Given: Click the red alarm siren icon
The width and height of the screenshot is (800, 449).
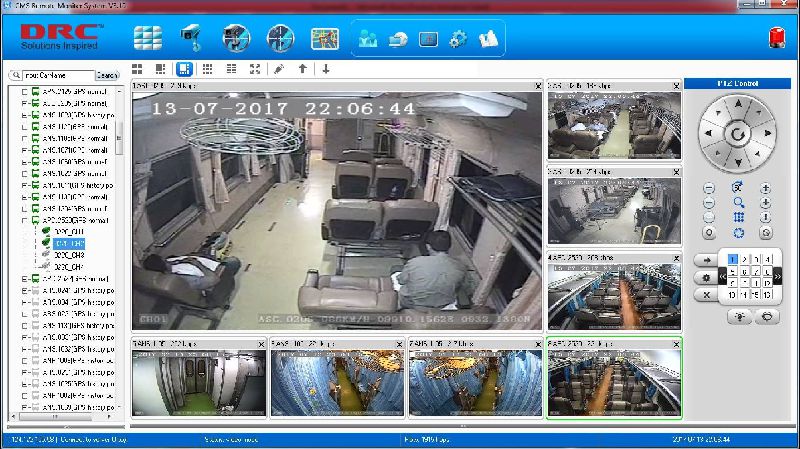Looking at the screenshot, I should (x=777, y=38).
